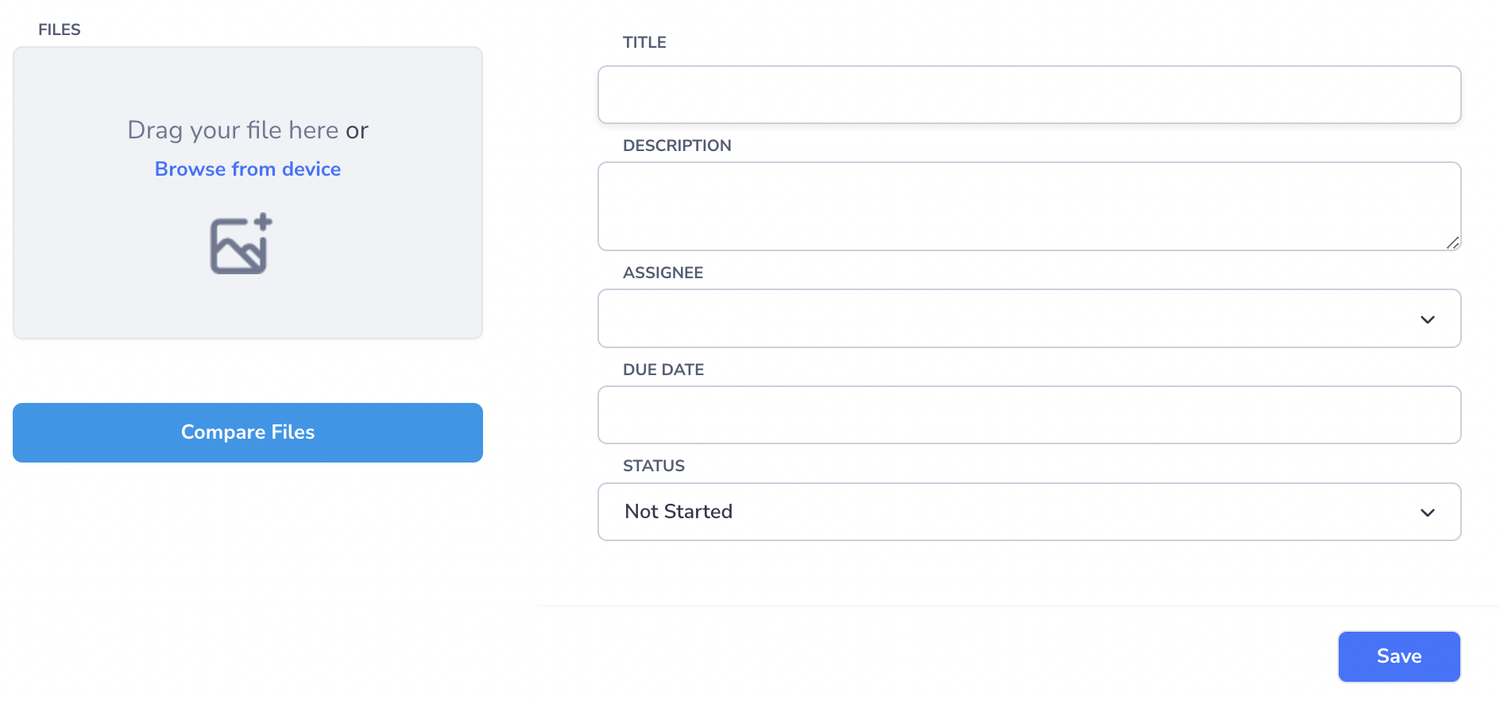Viewport: 1500px width, 701px height.
Task: Click inside the Title field
Action: 1029,94
